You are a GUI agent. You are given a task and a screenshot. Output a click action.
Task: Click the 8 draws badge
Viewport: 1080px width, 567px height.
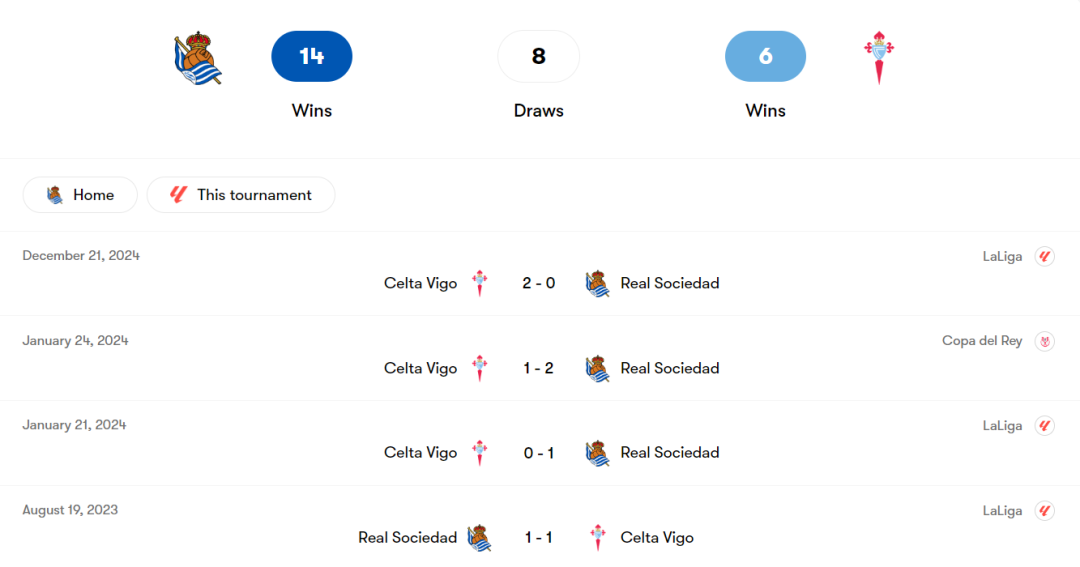538,56
